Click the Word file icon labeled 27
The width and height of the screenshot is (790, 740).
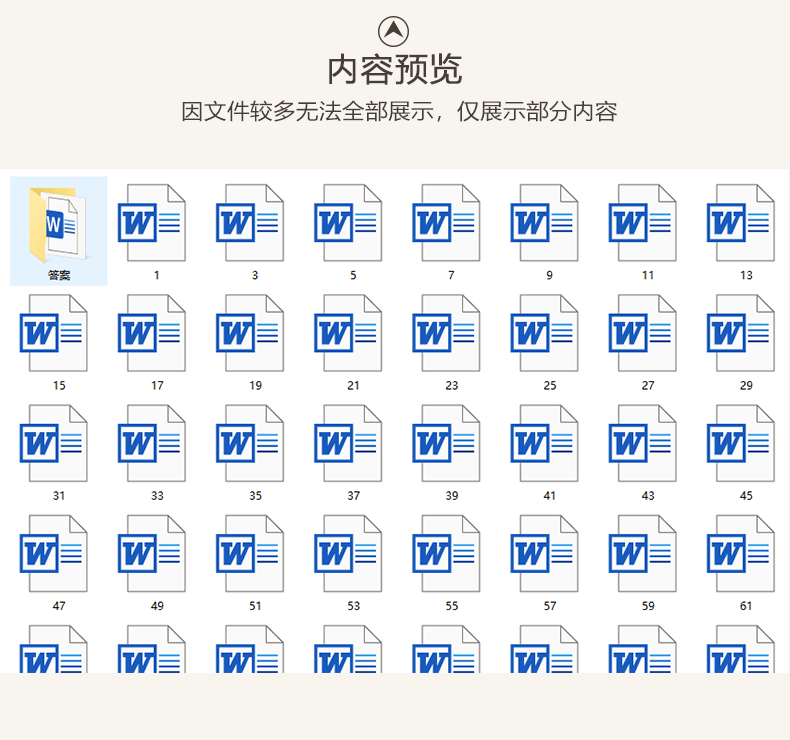(643, 333)
